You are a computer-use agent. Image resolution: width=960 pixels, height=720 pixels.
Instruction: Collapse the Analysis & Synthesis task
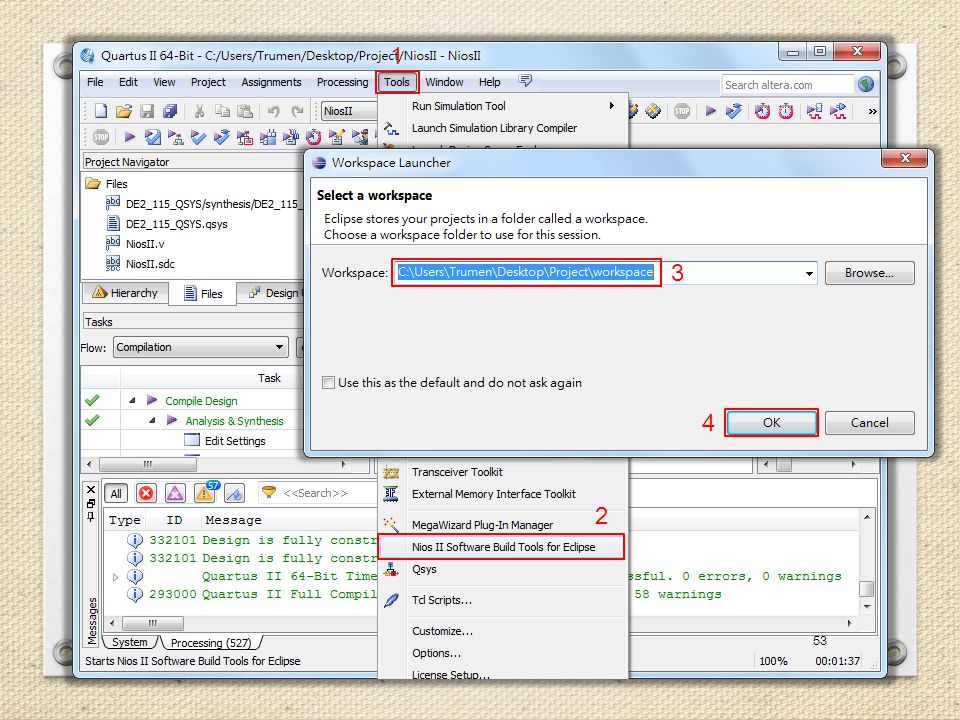click(x=152, y=421)
